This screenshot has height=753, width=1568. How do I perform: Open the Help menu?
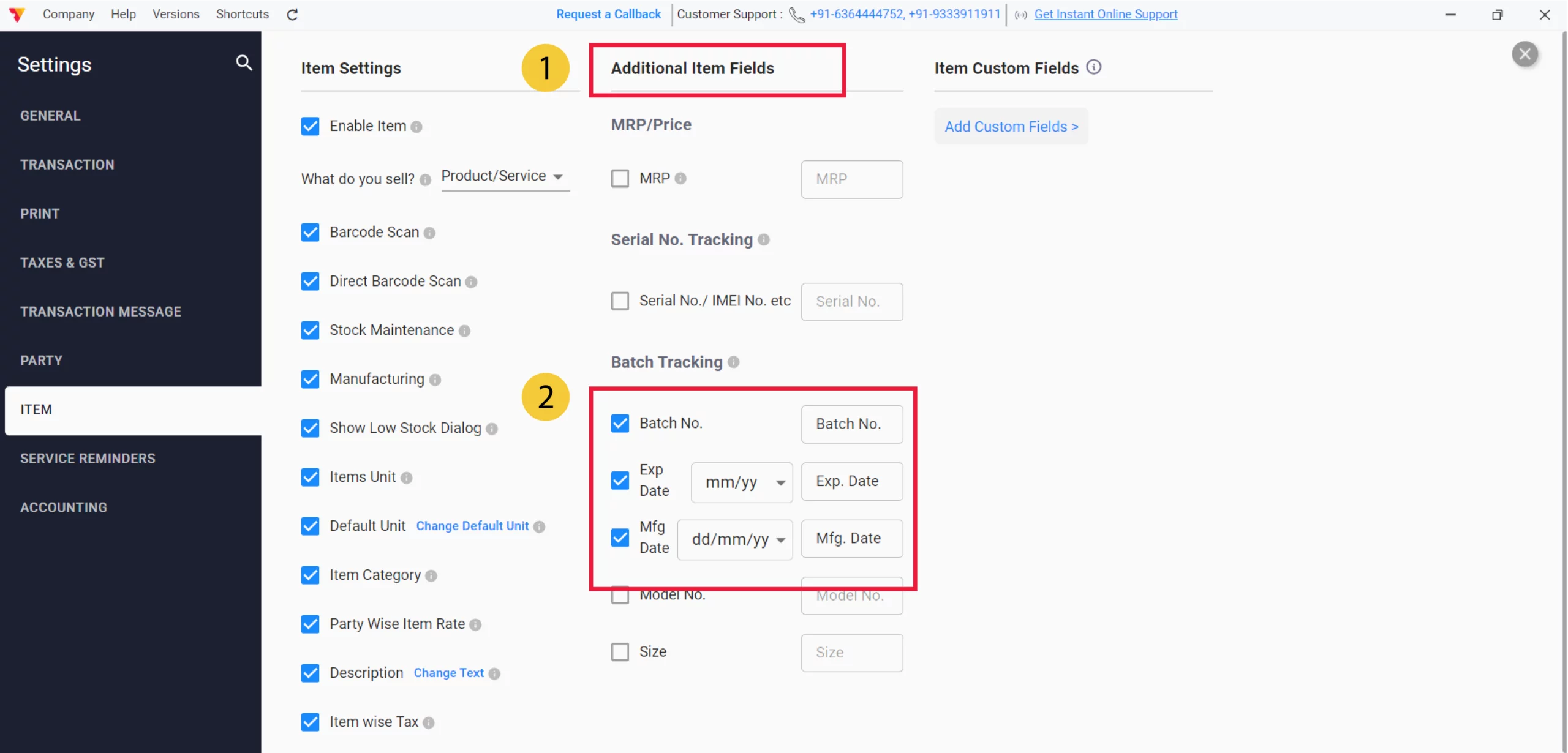click(x=123, y=14)
